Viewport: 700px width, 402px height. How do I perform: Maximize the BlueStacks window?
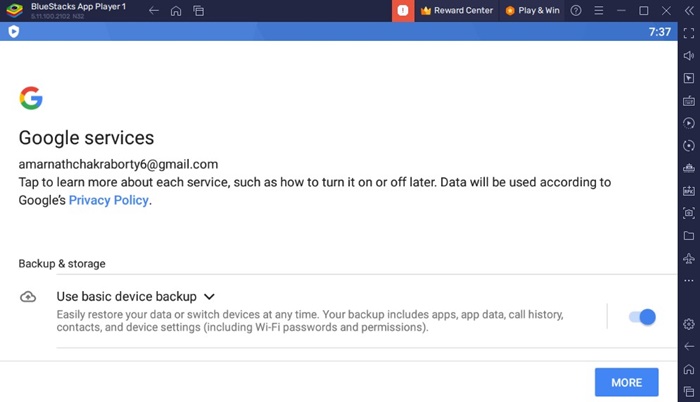pyautogui.click(x=643, y=11)
